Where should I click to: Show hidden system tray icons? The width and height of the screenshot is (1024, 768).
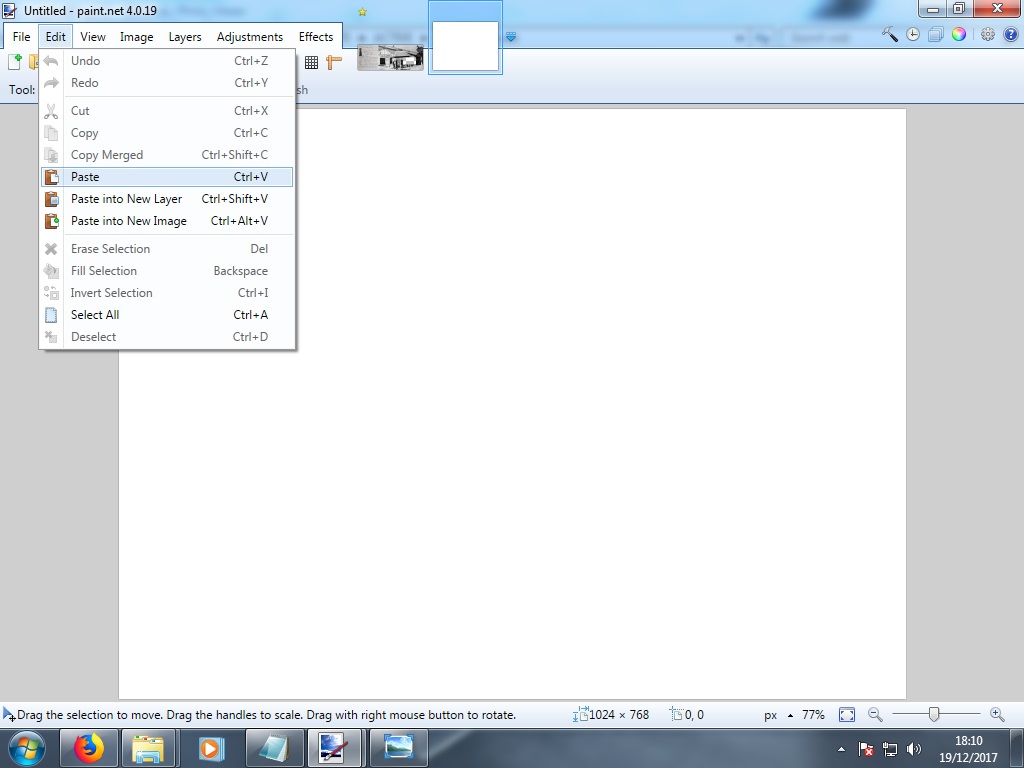click(x=839, y=749)
